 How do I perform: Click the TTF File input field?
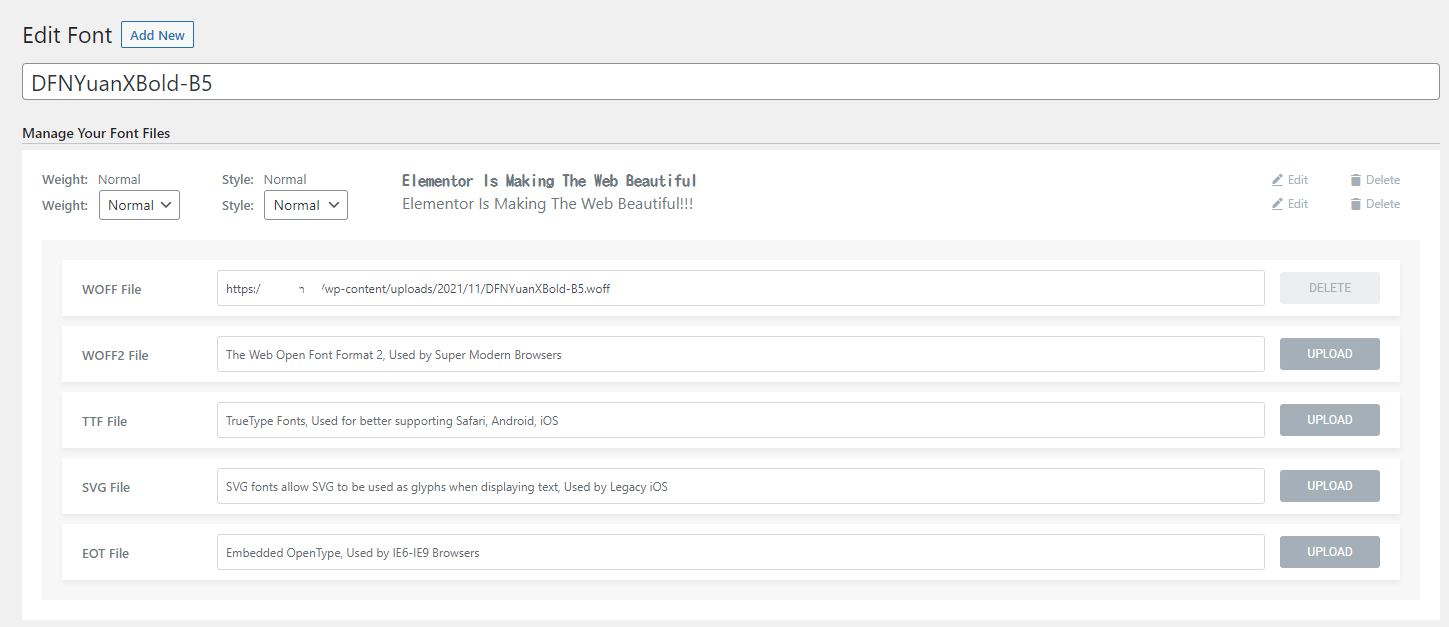[741, 420]
